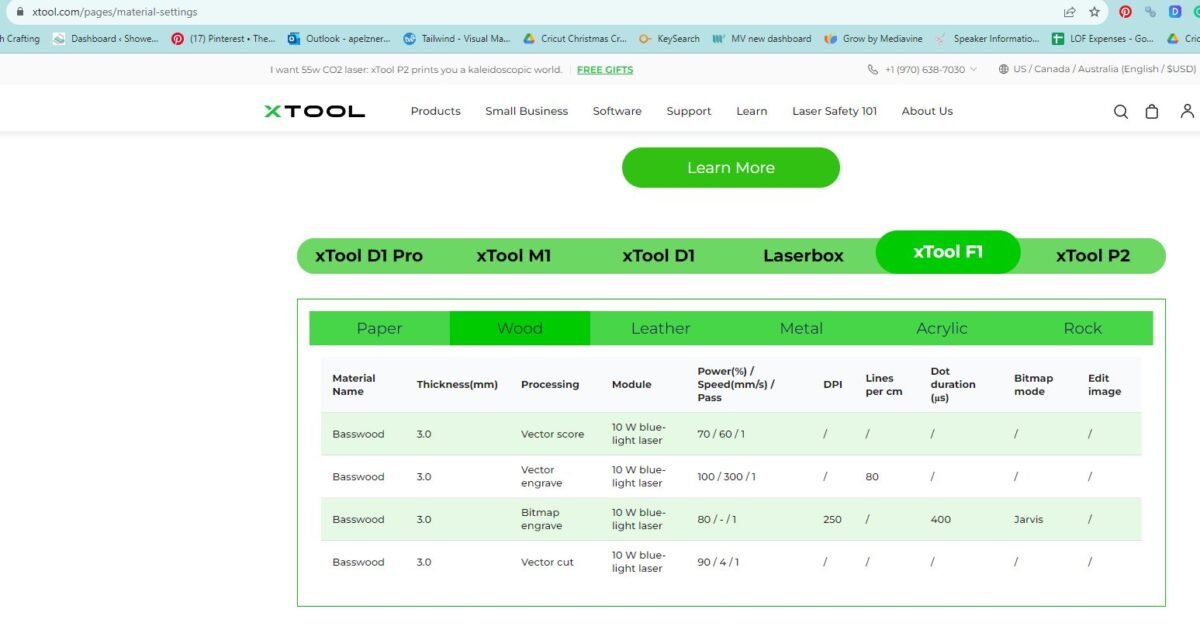
Task: Click the Vector score processing cell
Action: (552, 434)
